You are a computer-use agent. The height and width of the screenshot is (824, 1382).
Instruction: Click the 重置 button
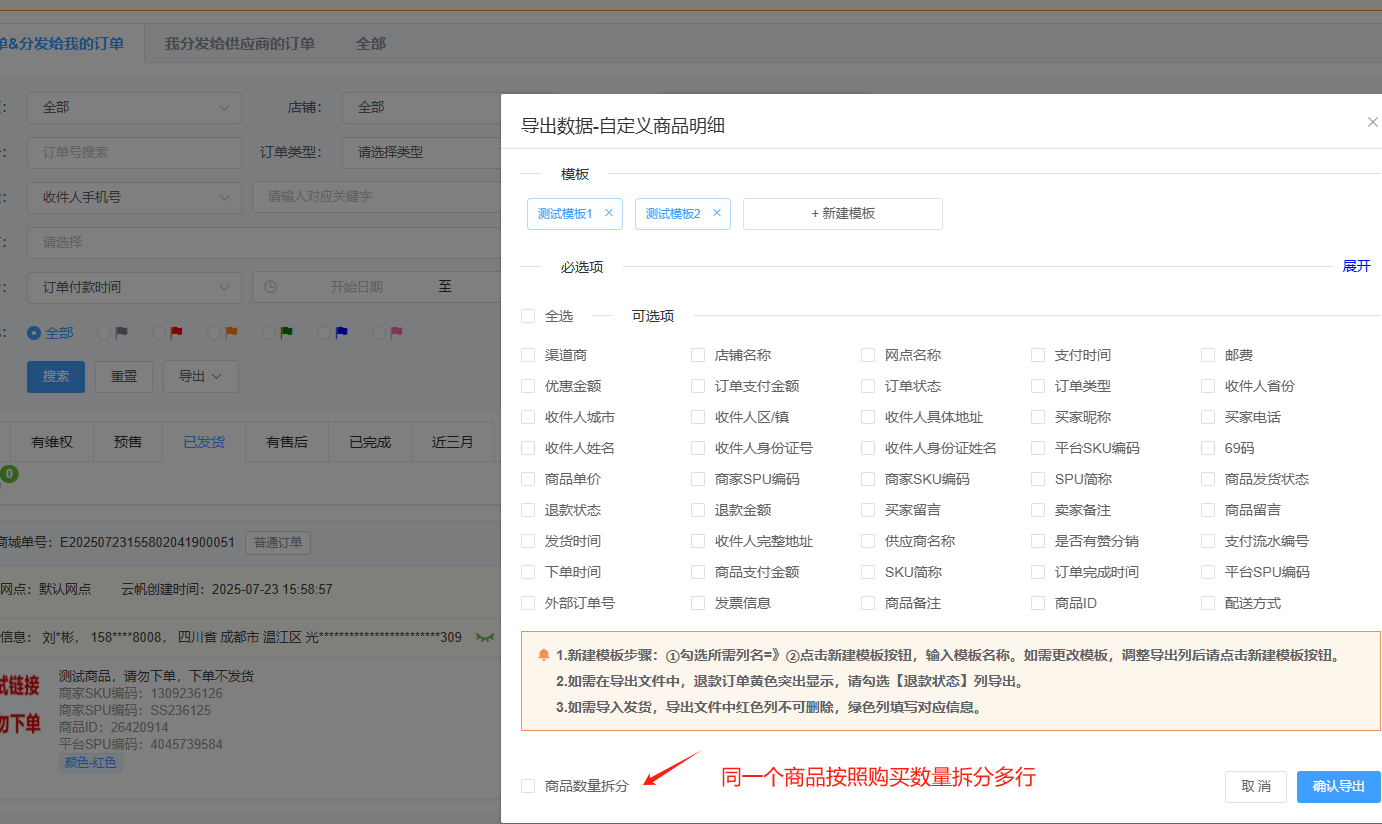124,376
